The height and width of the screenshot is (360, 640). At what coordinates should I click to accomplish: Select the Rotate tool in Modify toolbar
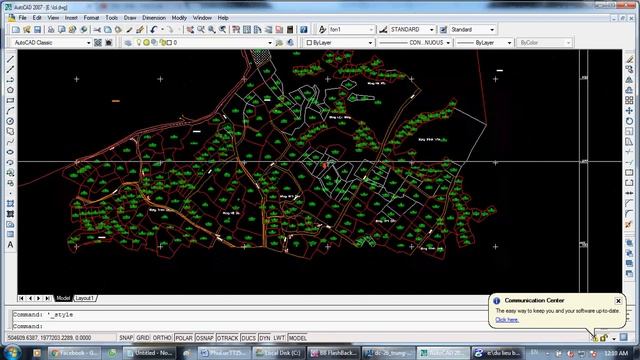pyautogui.click(x=629, y=121)
